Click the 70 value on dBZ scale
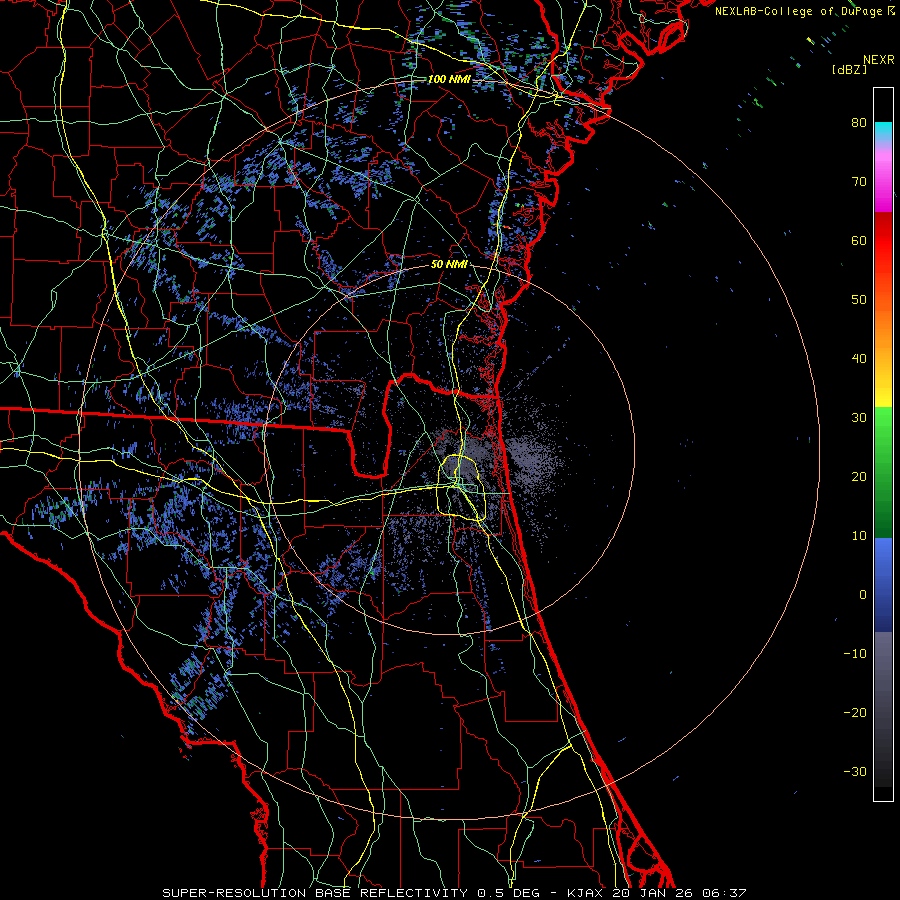Viewport: 900px width, 900px height. [x=859, y=181]
